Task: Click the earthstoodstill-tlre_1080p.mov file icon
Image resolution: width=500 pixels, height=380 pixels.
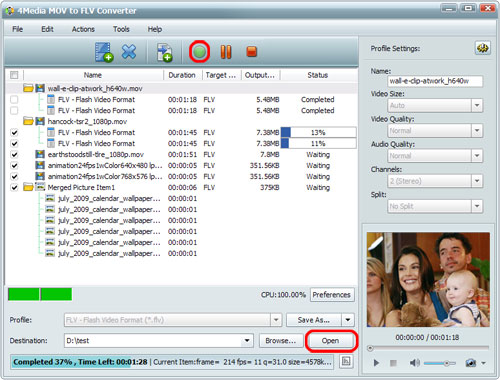Action: pyautogui.click(x=40, y=154)
